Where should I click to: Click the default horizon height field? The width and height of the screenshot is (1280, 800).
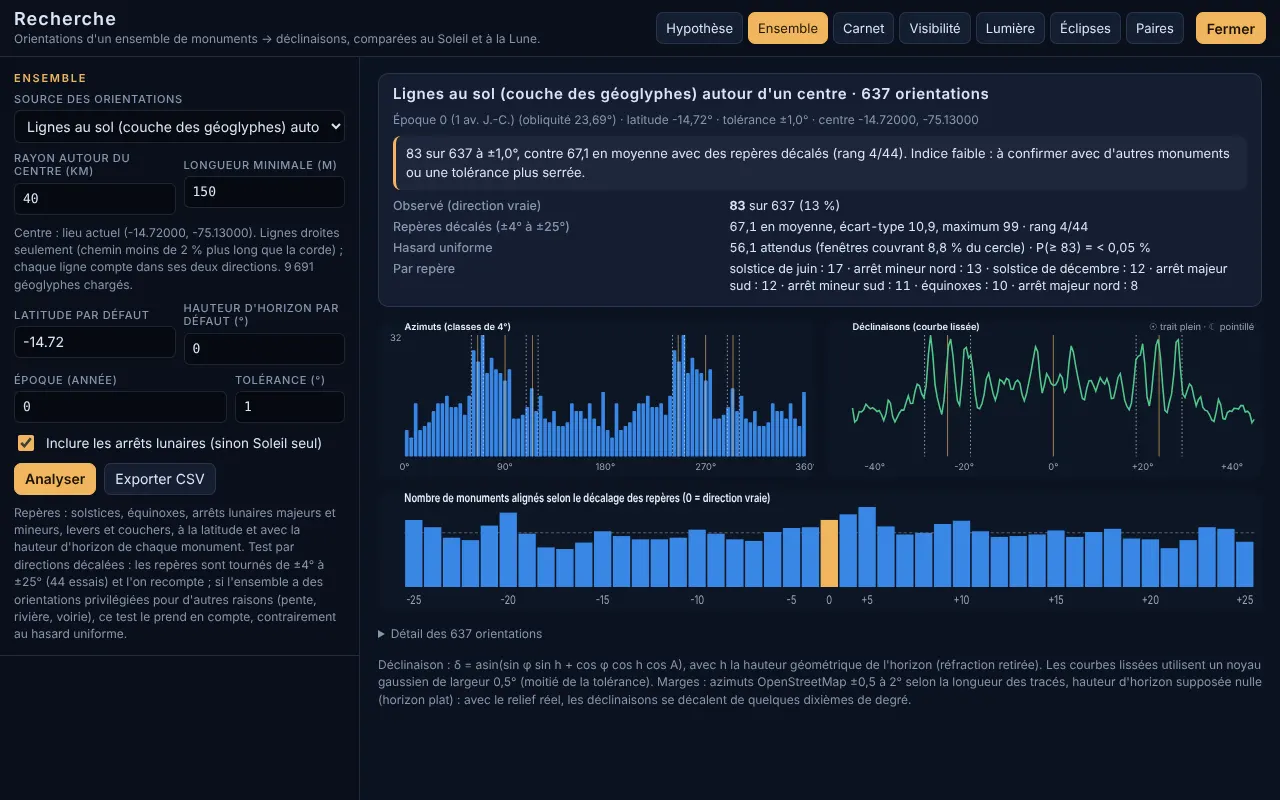pos(264,349)
